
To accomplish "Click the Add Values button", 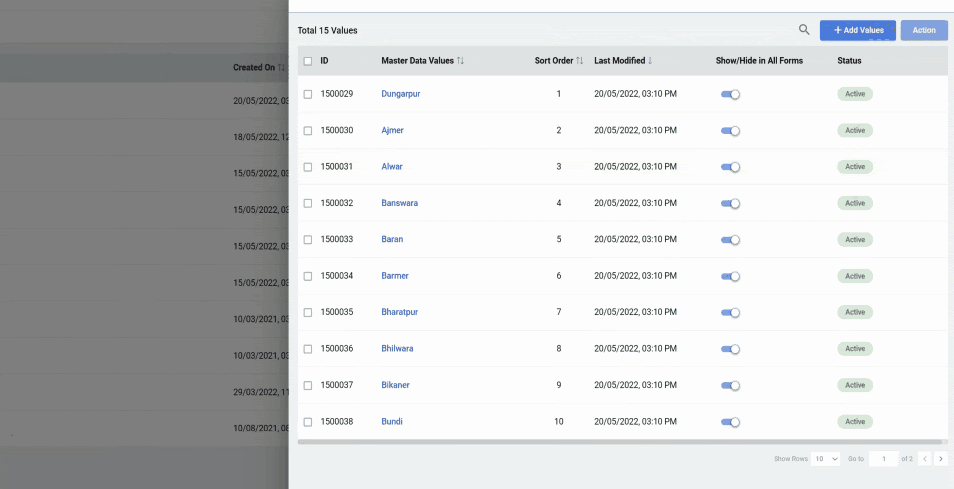I will point(857,30).
